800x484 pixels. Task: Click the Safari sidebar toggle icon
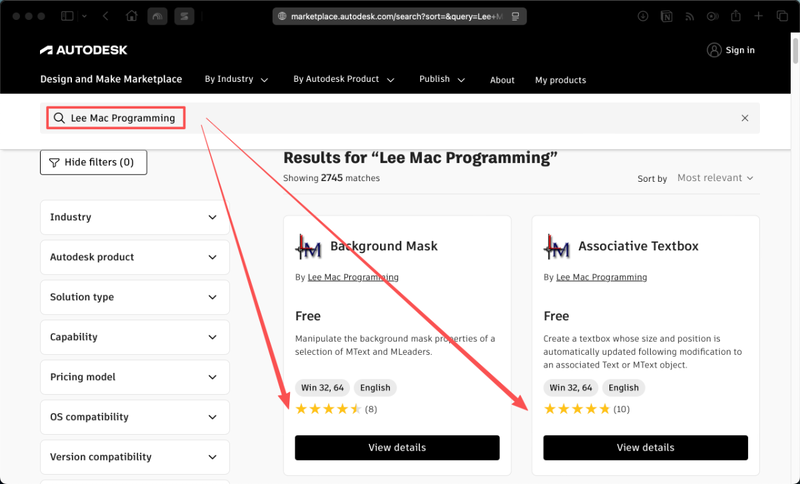pos(67,16)
